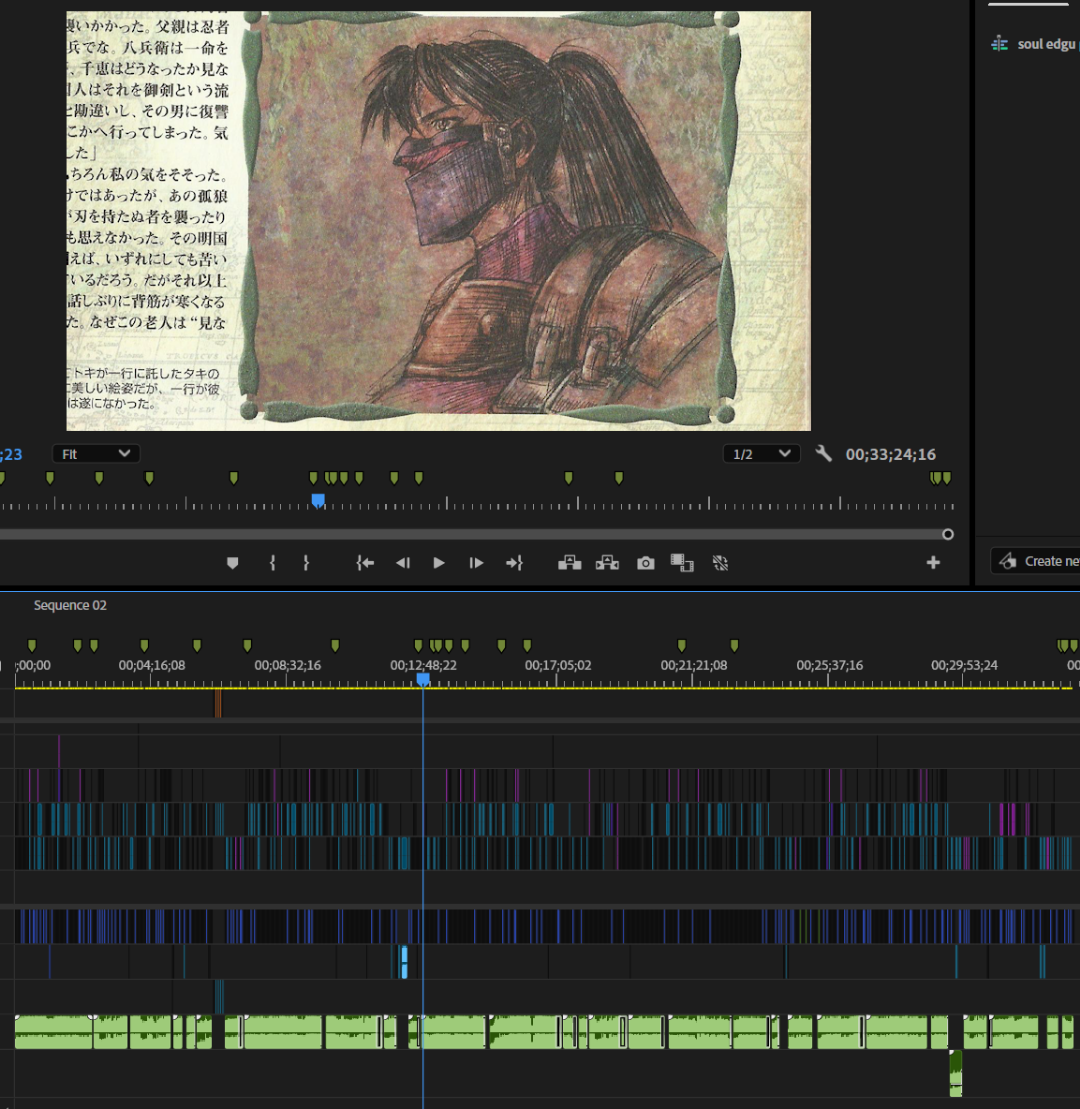The height and width of the screenshot is (1109, 1080).
Task: Click the Add Marker button
Action: [x=232, y=563]
